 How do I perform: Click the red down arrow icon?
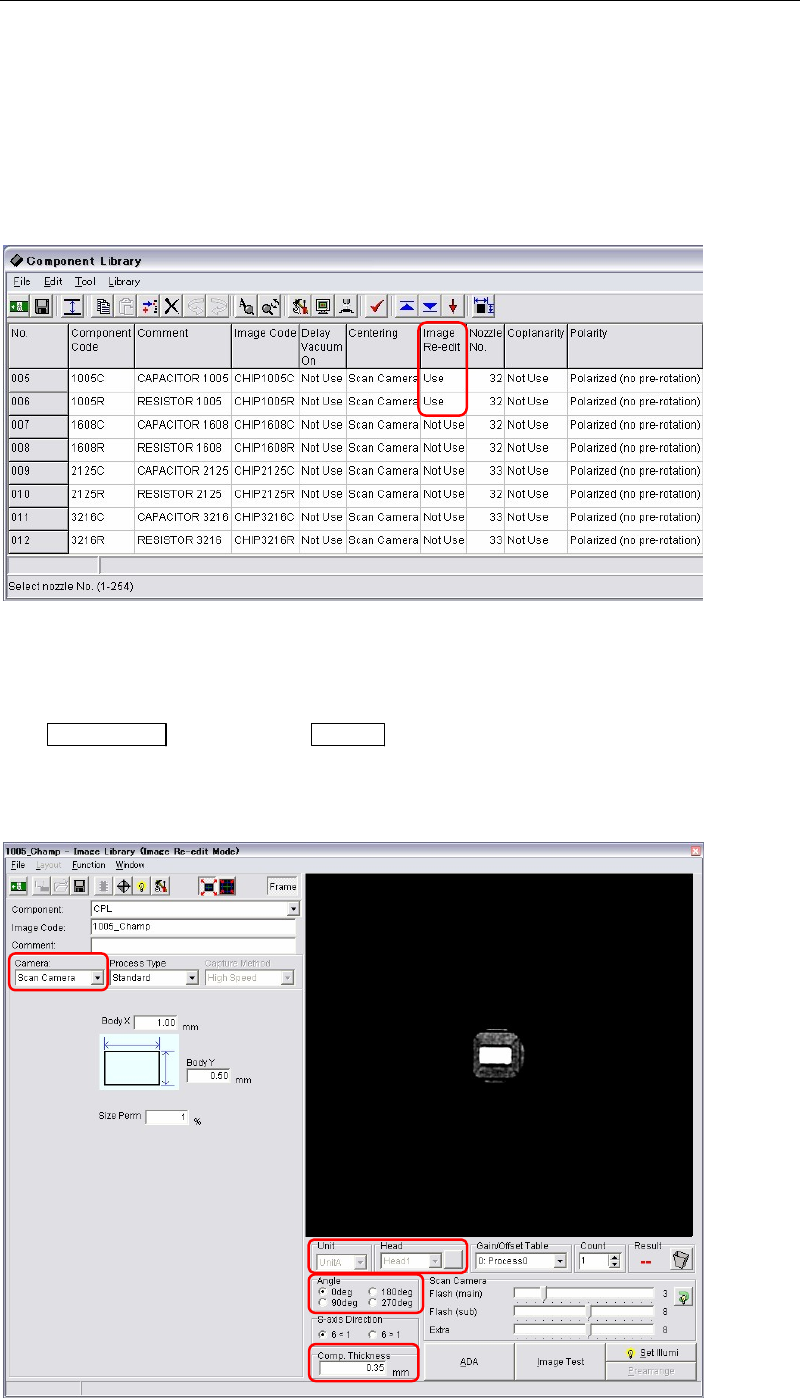coord(453,307)
